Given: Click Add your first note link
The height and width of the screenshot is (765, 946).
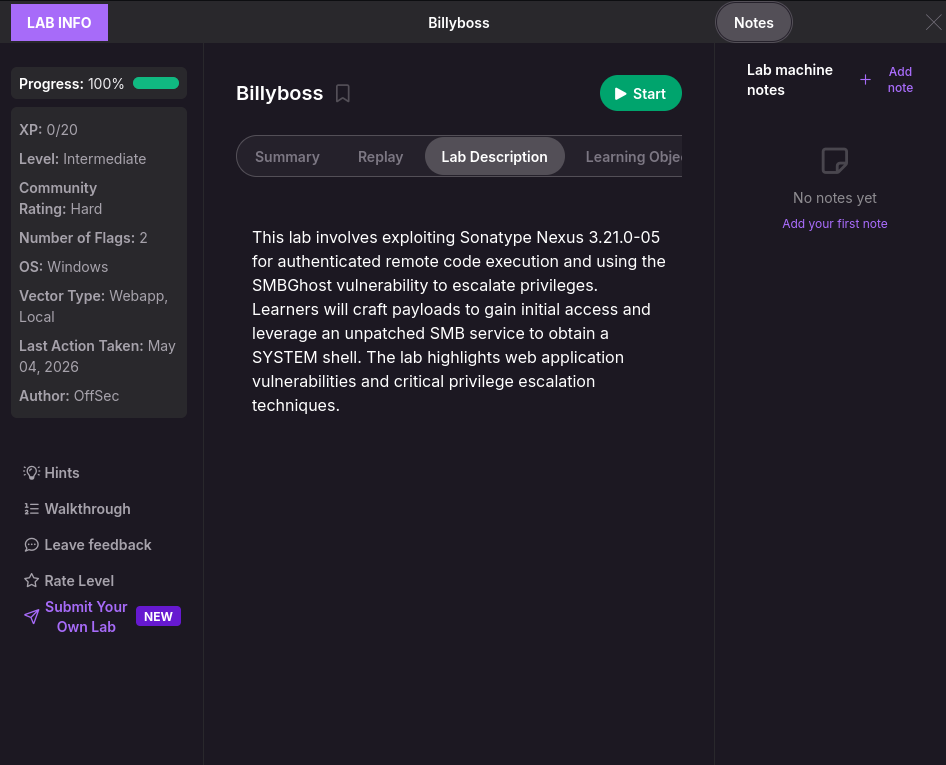Looking at the screenshot, I should [x=835, y=224].
